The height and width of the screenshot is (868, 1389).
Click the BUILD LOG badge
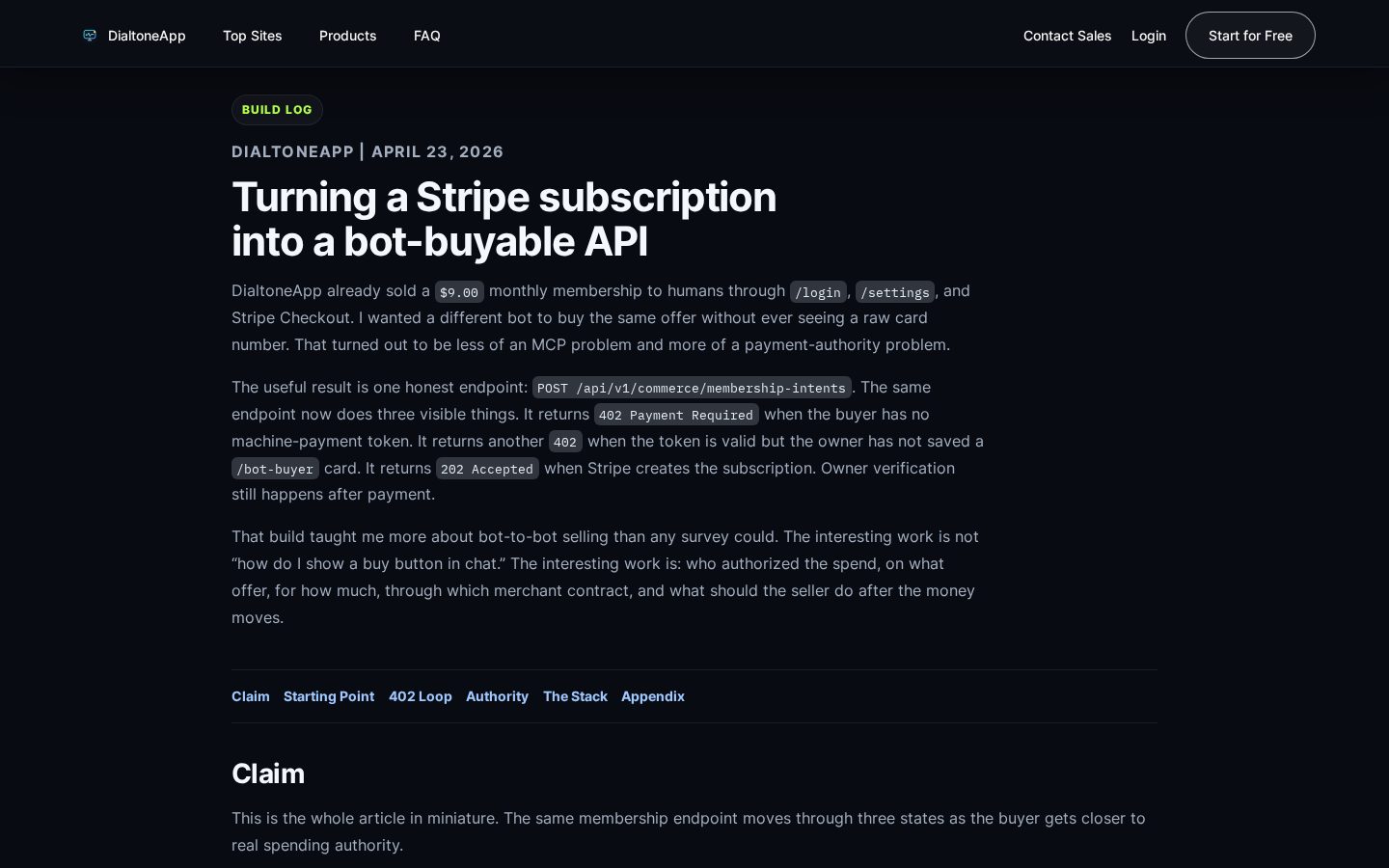tap(277, 110)
